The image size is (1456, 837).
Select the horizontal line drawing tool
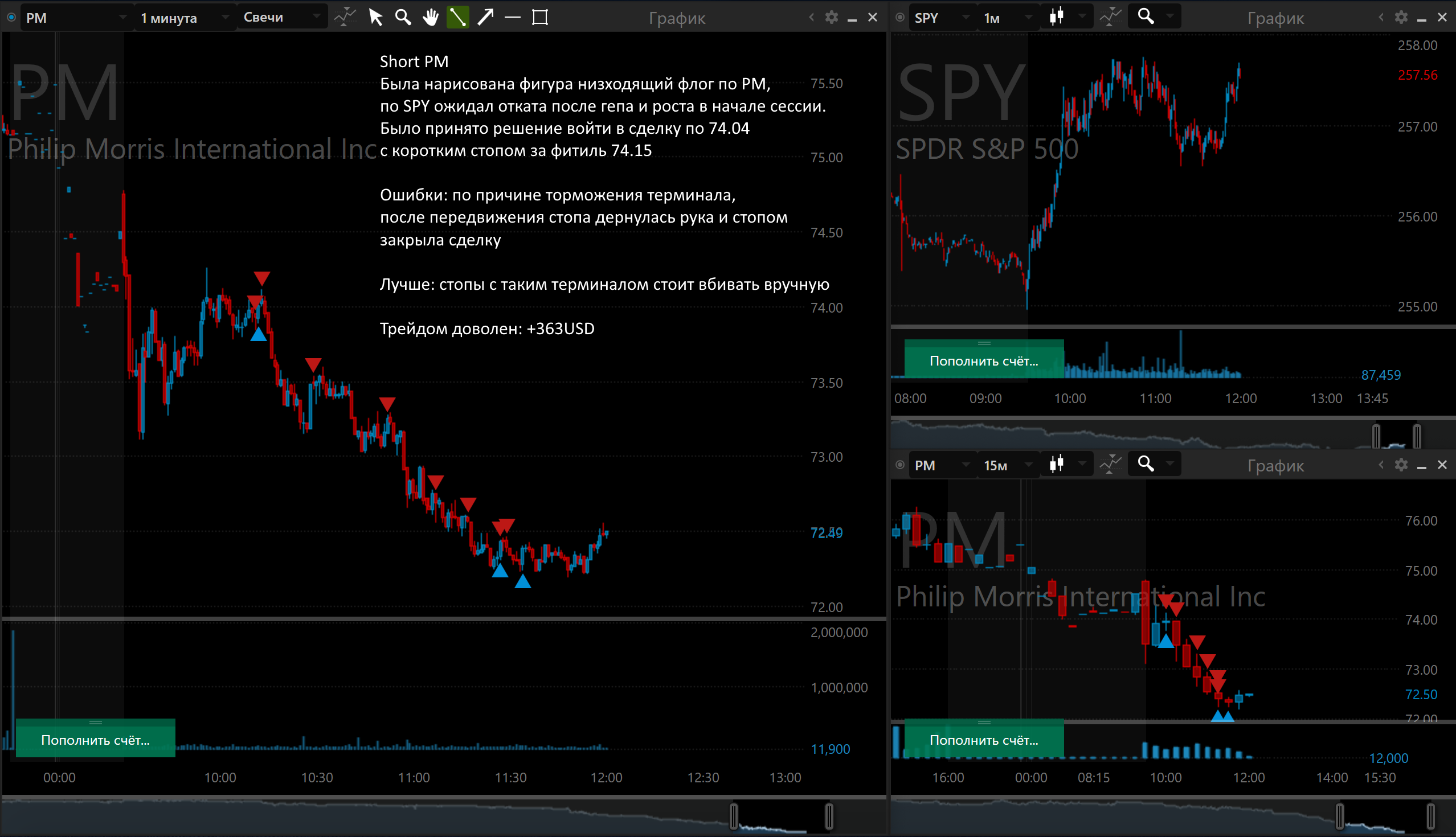coord(512,17)
